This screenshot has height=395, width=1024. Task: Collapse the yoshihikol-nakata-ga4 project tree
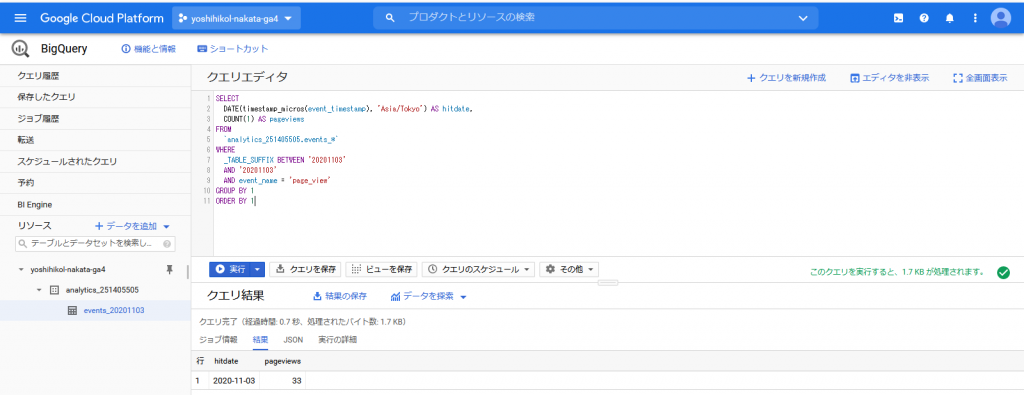[x=21, y=269]
